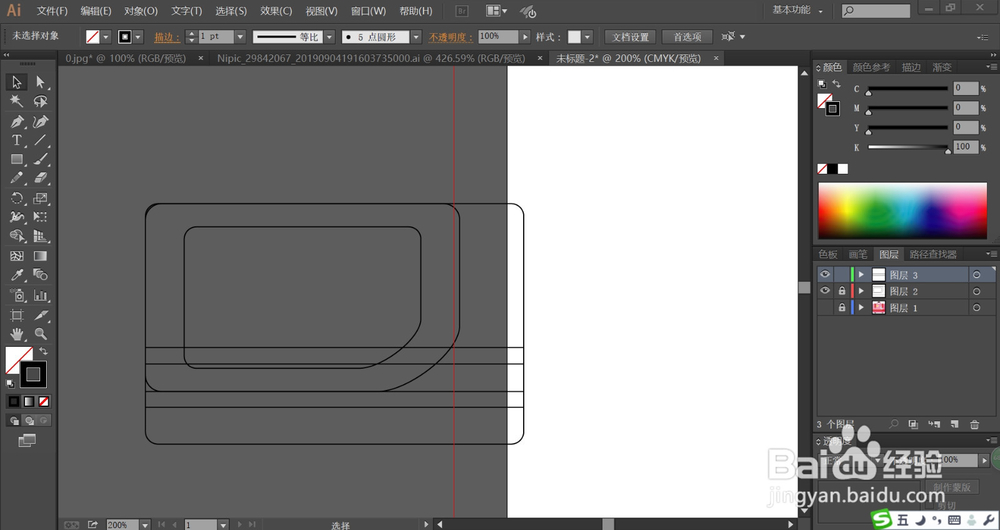Choose the Blend tool

tap(40, 275)
